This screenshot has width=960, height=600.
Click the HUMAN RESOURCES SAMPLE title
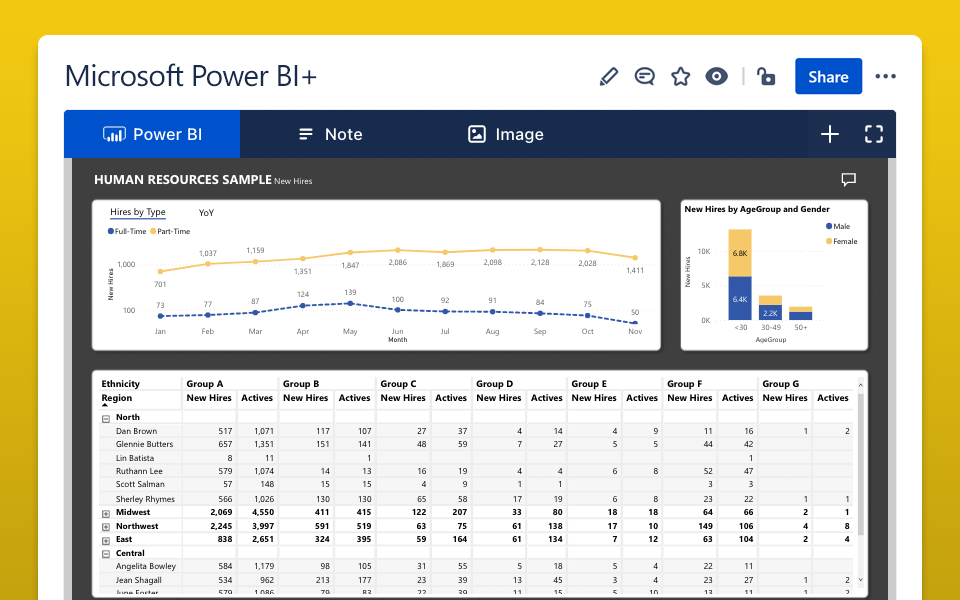(x=182, y=179)
